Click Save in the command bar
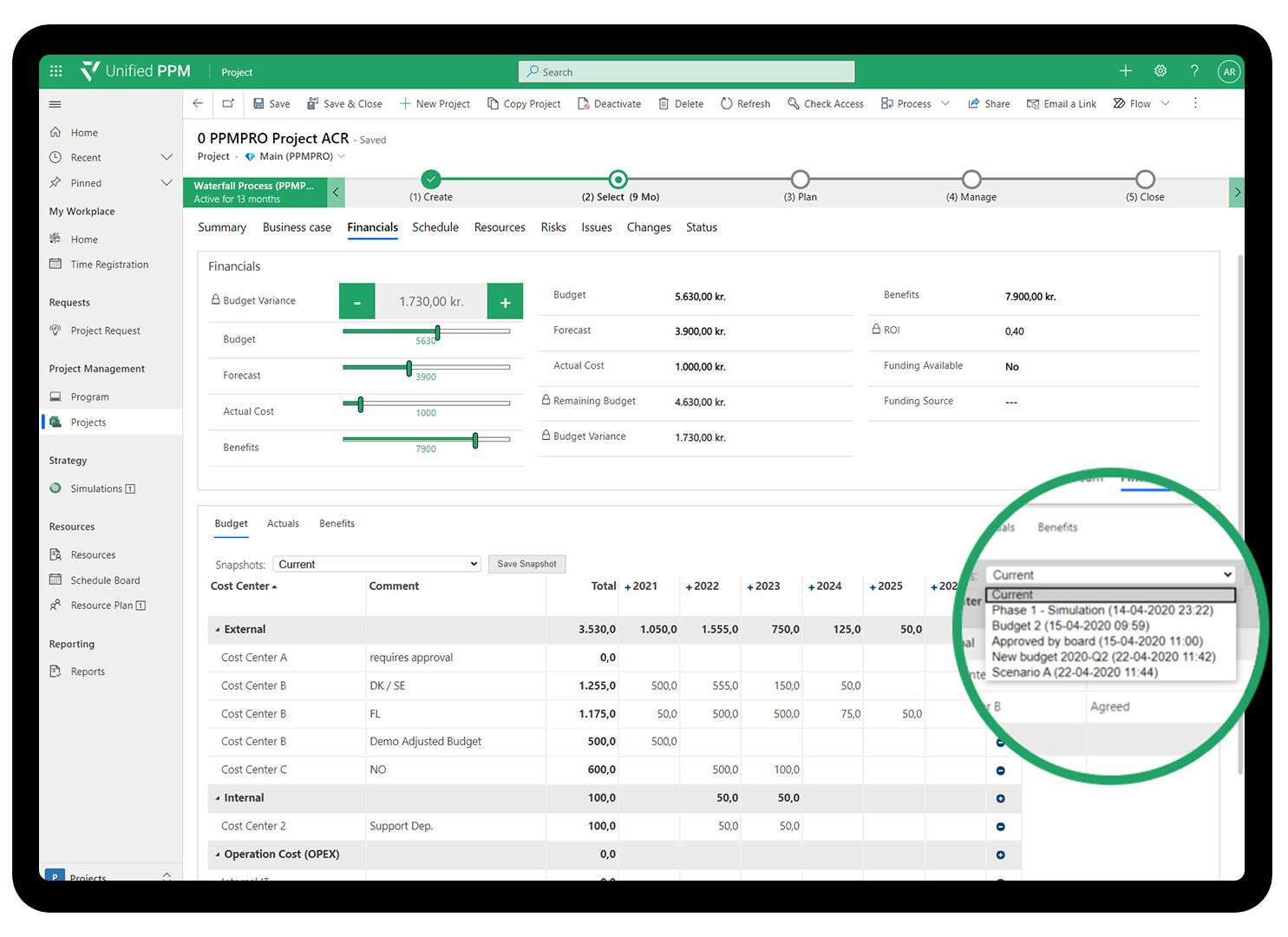The width and height of the screenshot is (1288, 937). [271, 103]
